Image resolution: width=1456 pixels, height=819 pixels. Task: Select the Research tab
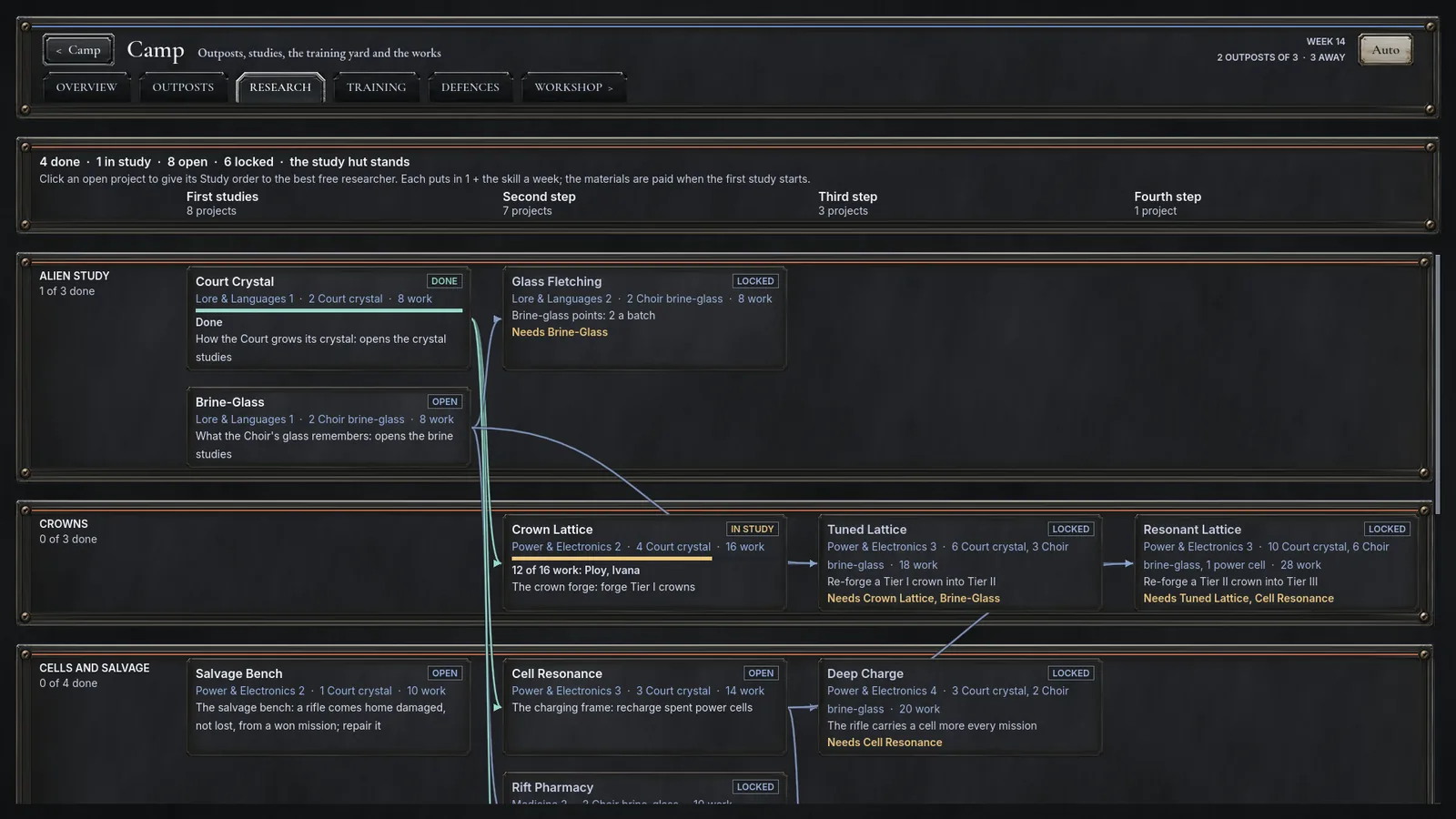pyautogui.click(x=280, y=87)
